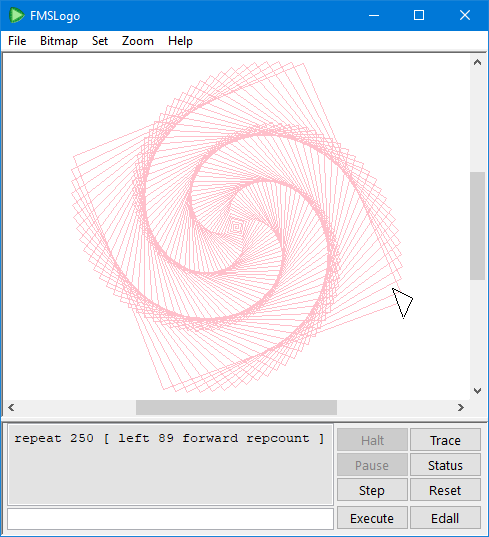The image size is (489, 537).
Task: Click the Execute button
Action: point(372,518)
